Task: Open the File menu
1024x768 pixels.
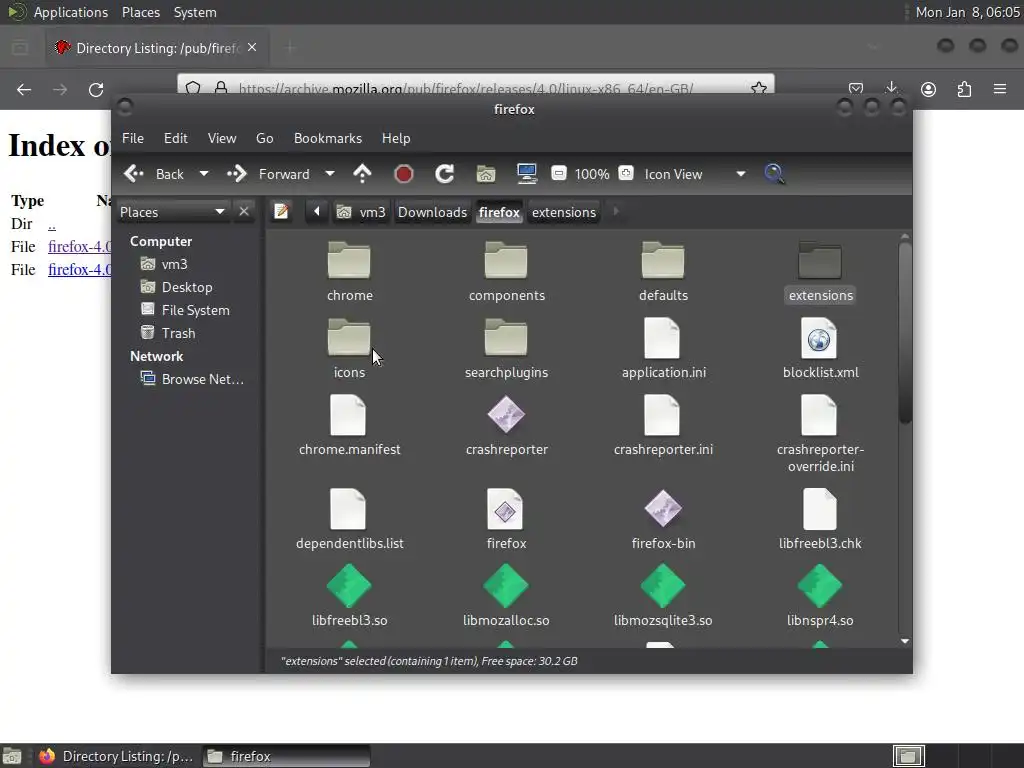Action: (133, 138)
